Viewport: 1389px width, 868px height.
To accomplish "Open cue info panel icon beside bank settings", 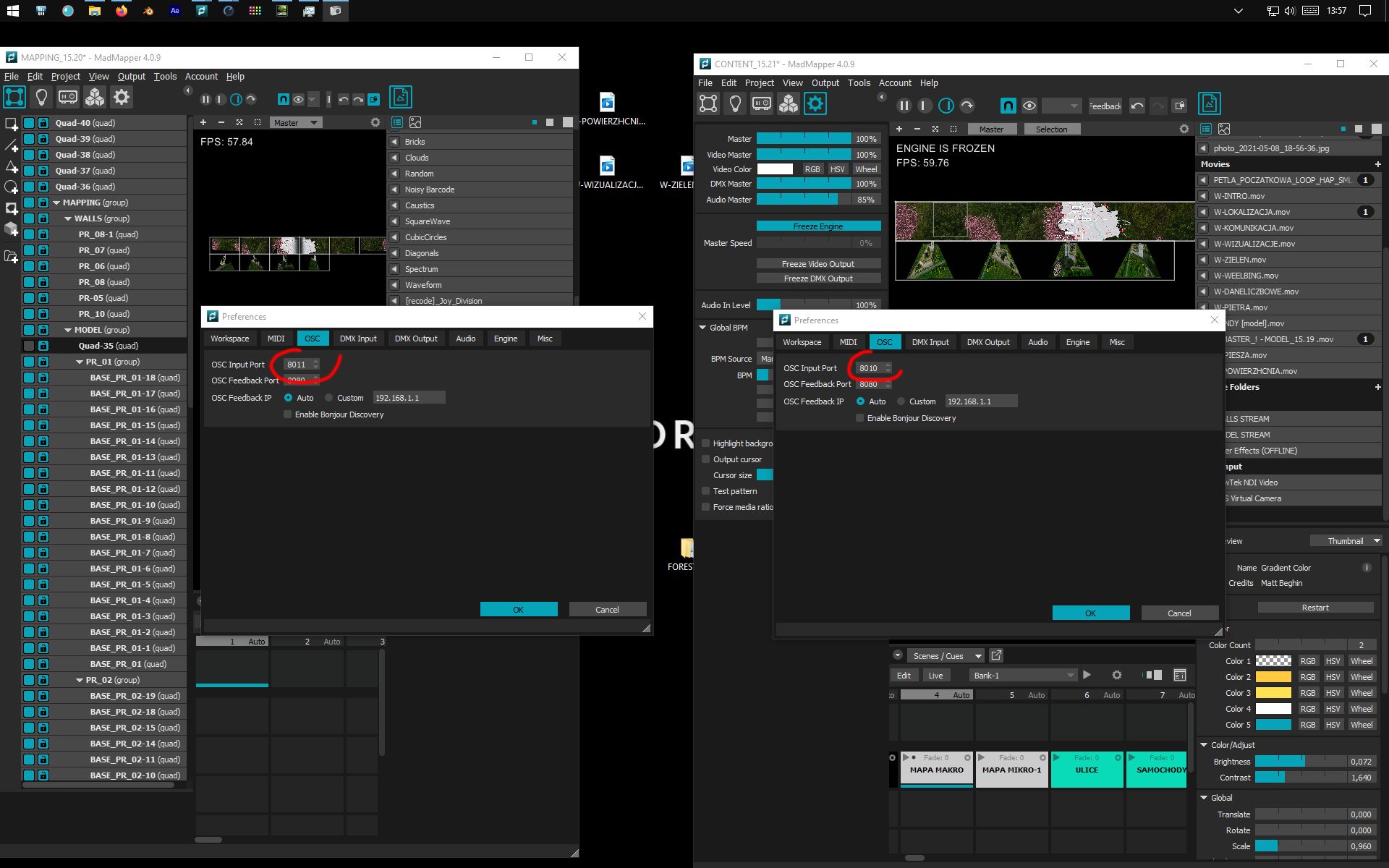I will pos(1180,675).
